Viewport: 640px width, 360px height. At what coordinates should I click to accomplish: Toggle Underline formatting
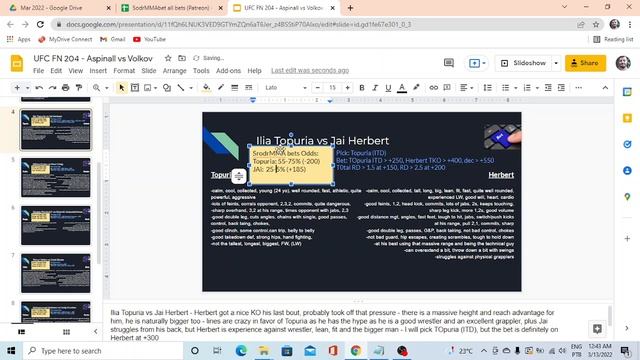coord(388,88)
